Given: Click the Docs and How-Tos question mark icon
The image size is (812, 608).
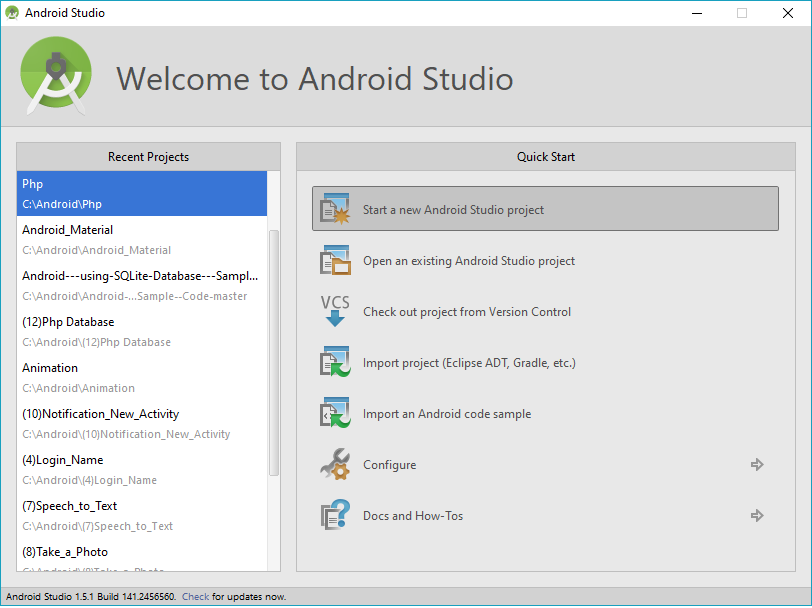Looking at the screenshot, I should tap(335, 515).
